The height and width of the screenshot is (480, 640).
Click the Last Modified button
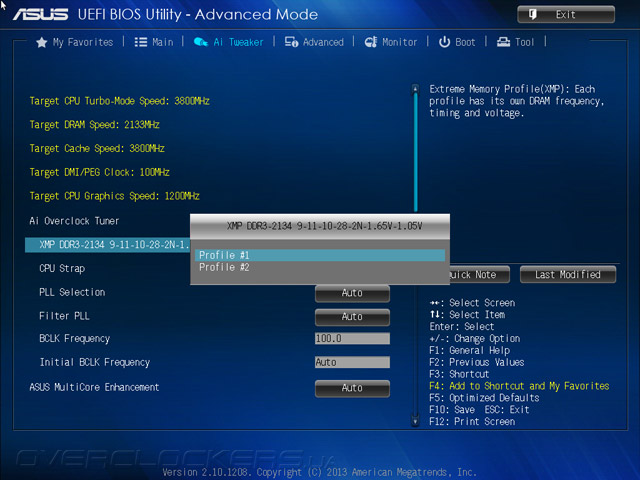(x=568, y=275)
